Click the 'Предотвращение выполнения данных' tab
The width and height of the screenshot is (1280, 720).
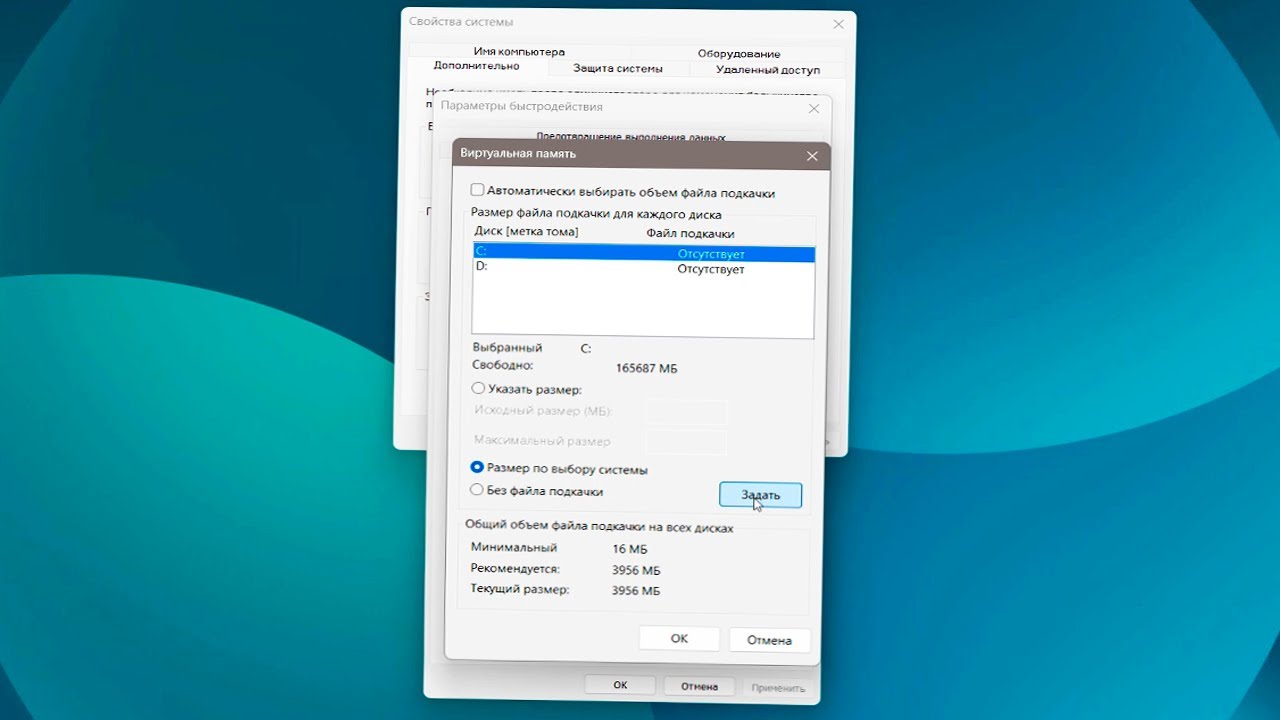[x=630, y=137]
